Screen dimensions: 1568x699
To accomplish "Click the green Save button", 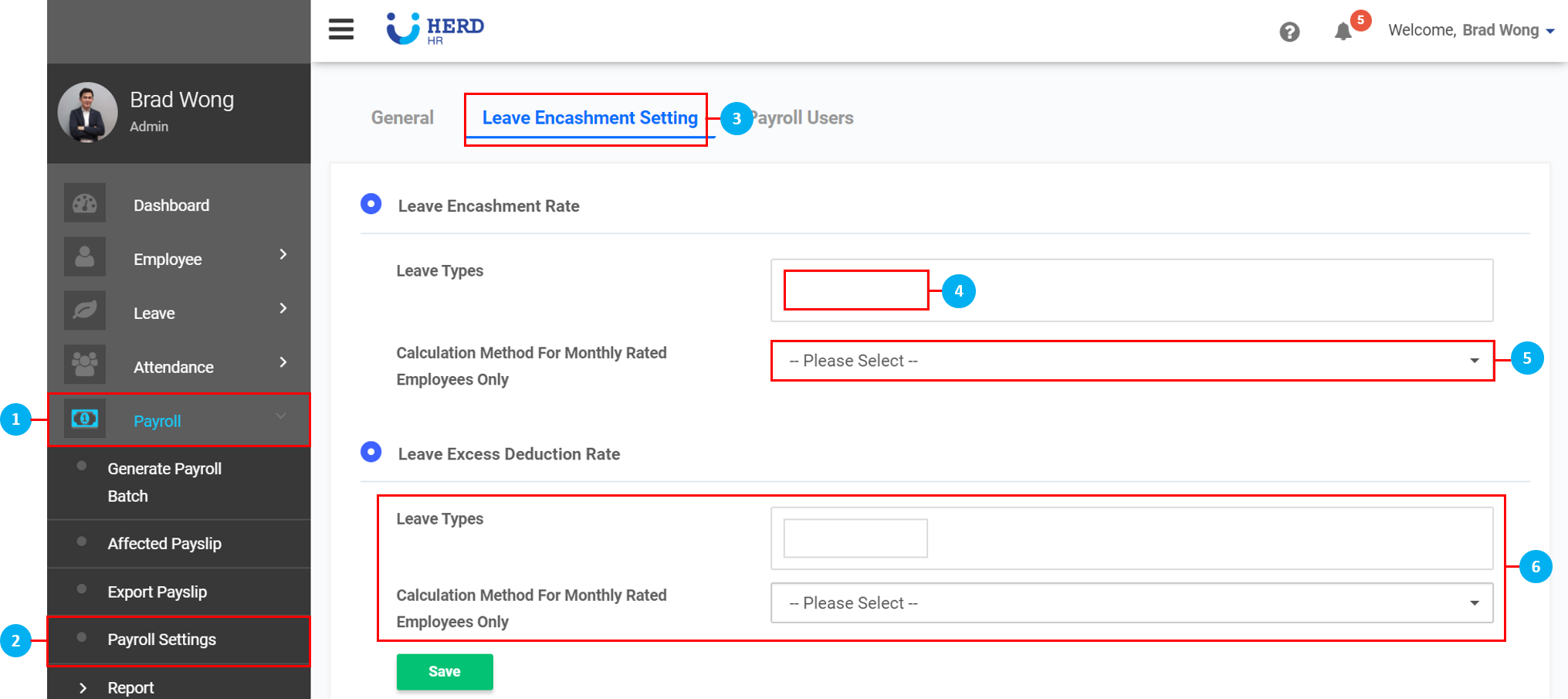I will [x=445, y=672].
